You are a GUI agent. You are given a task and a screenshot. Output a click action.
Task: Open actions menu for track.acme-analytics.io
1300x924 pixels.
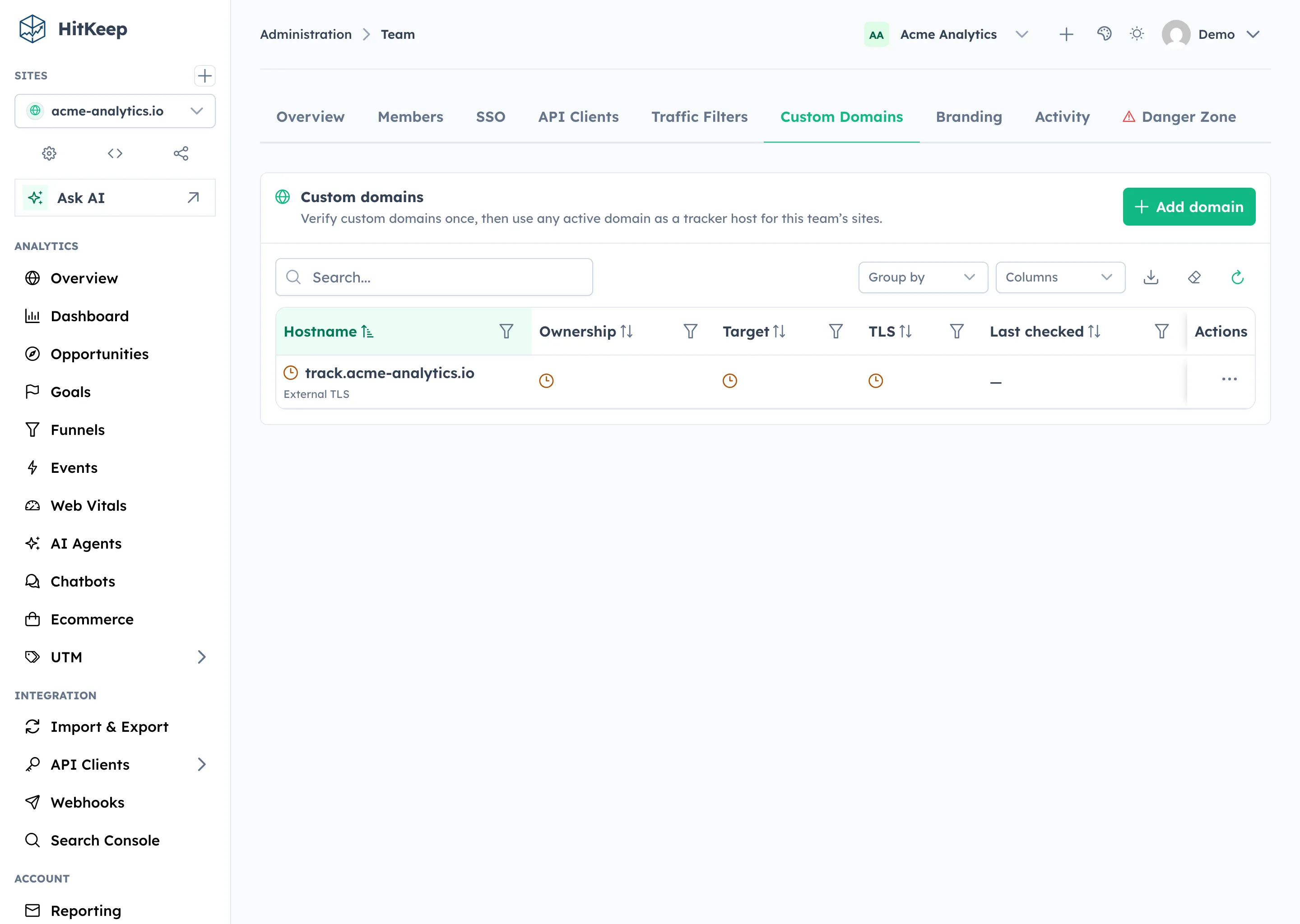1229,379
